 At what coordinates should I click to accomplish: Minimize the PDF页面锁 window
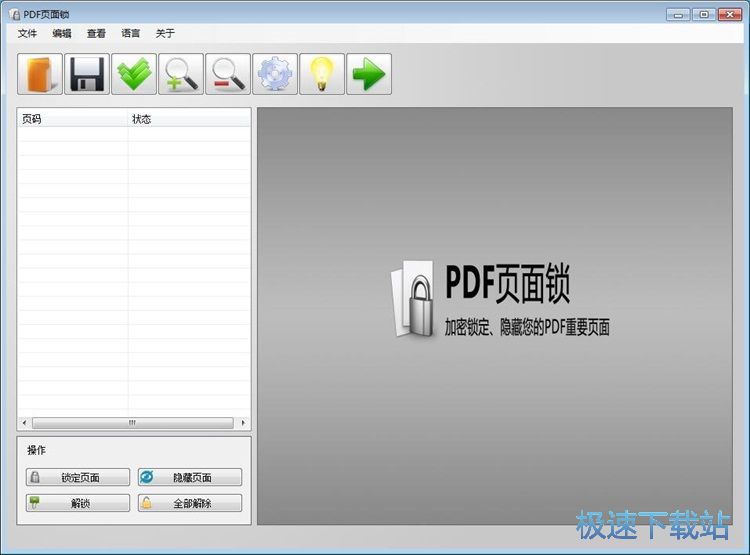click(678, 15)
